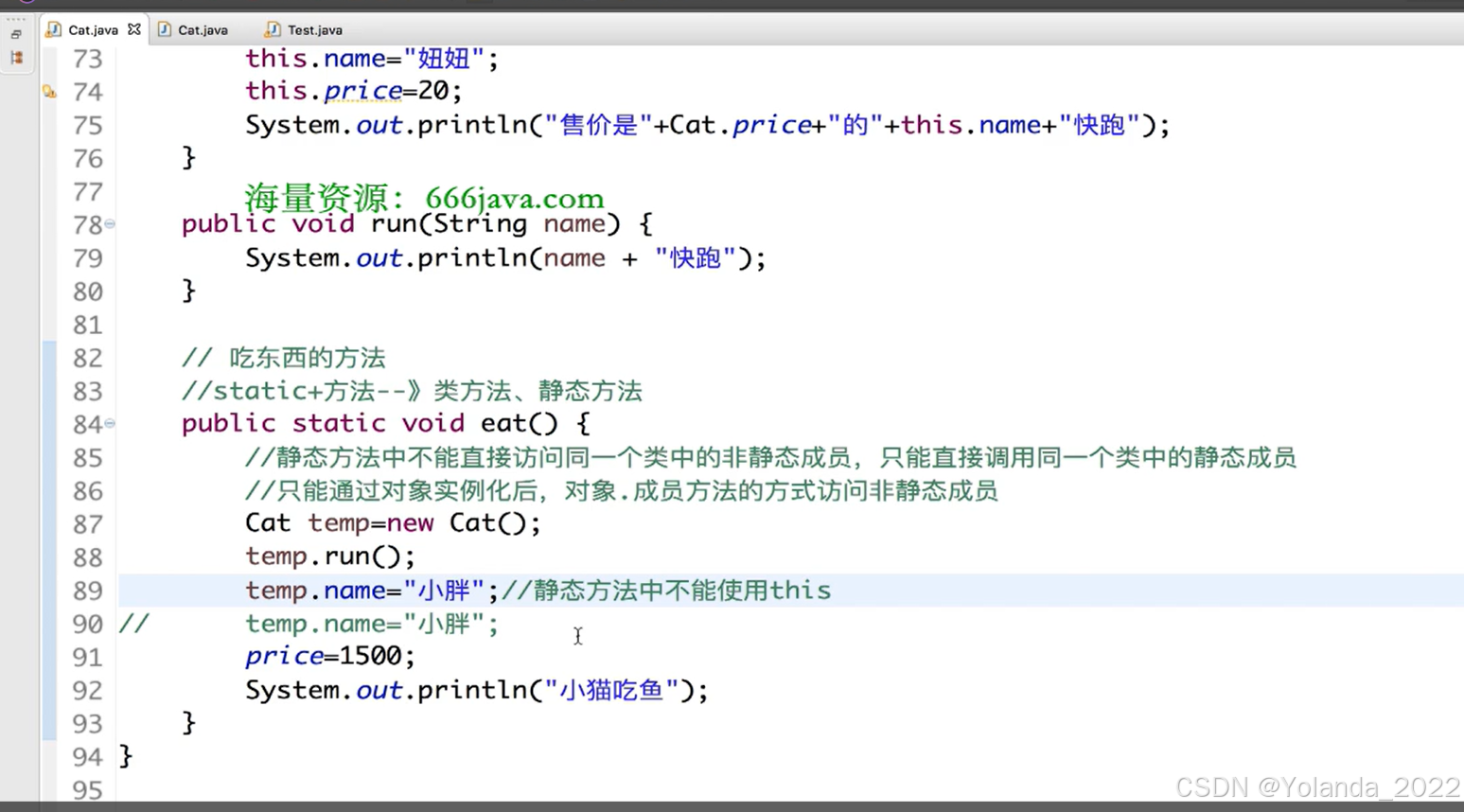Click comment "//static+方法--》类方法、静态方法"

pyautogui.click(x=412, y=391)
